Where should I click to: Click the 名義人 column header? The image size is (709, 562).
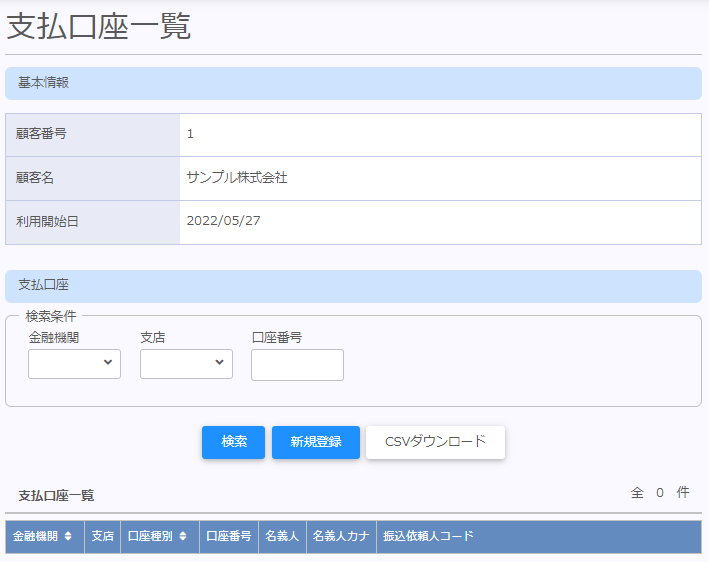282,537
